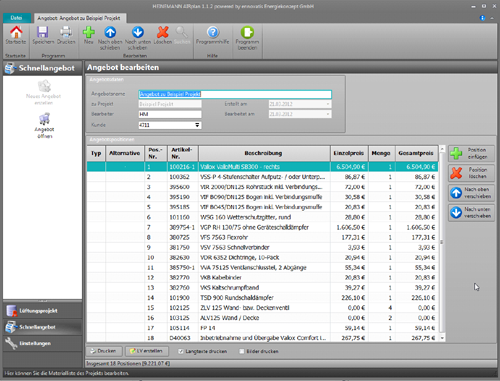Open Programmhilfe help icon
The height and width of the screenshot is (381, 500).
213,35
